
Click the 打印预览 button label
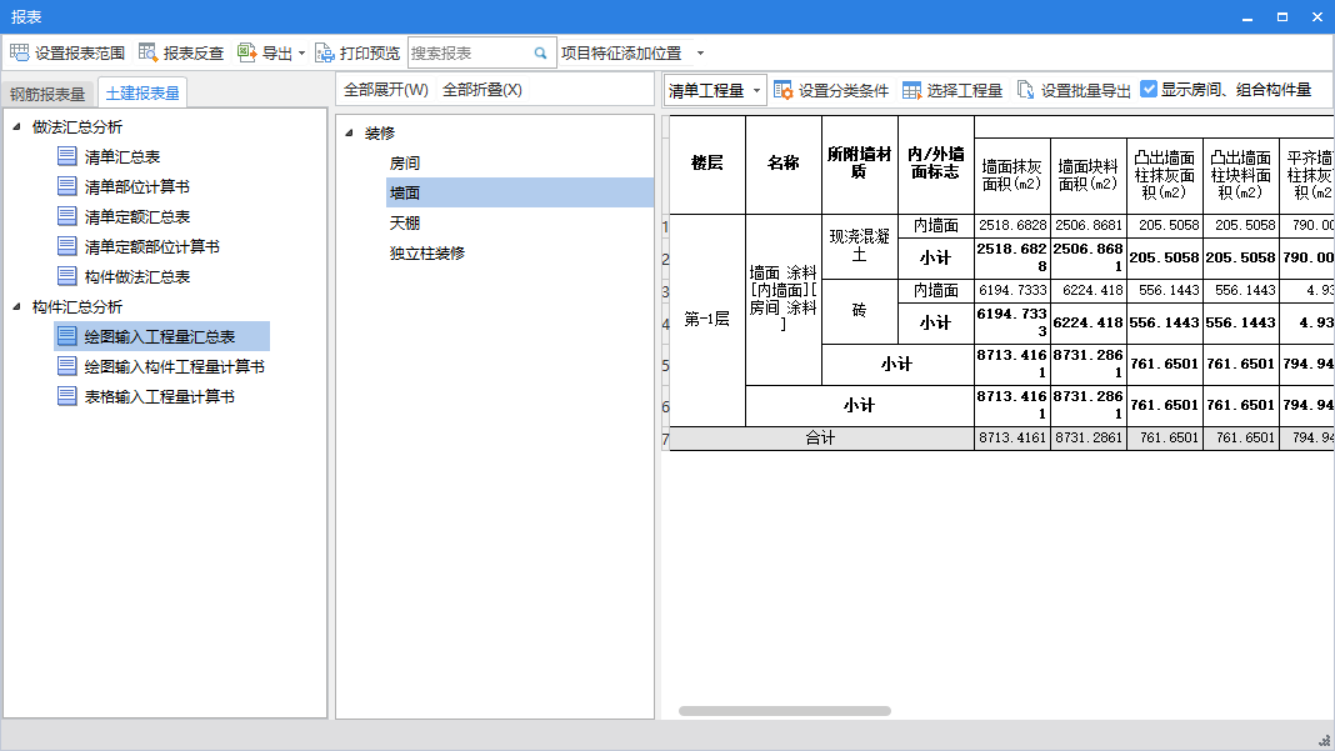[370, 53]
